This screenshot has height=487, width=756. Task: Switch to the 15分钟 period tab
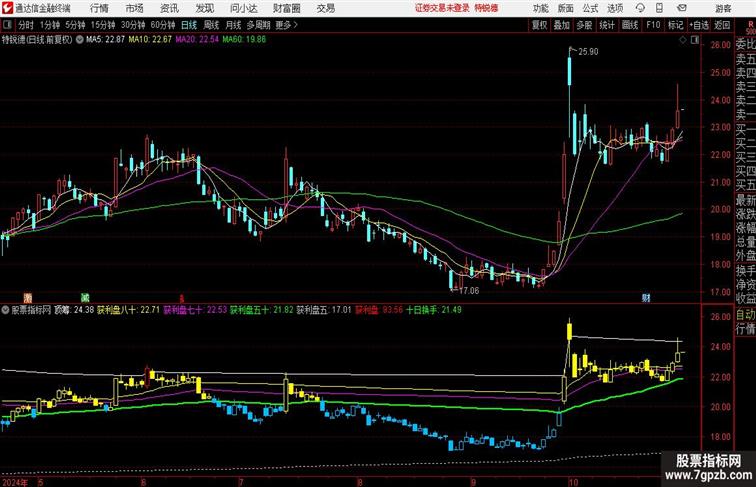pyautogui.click(x=103, y=25)
